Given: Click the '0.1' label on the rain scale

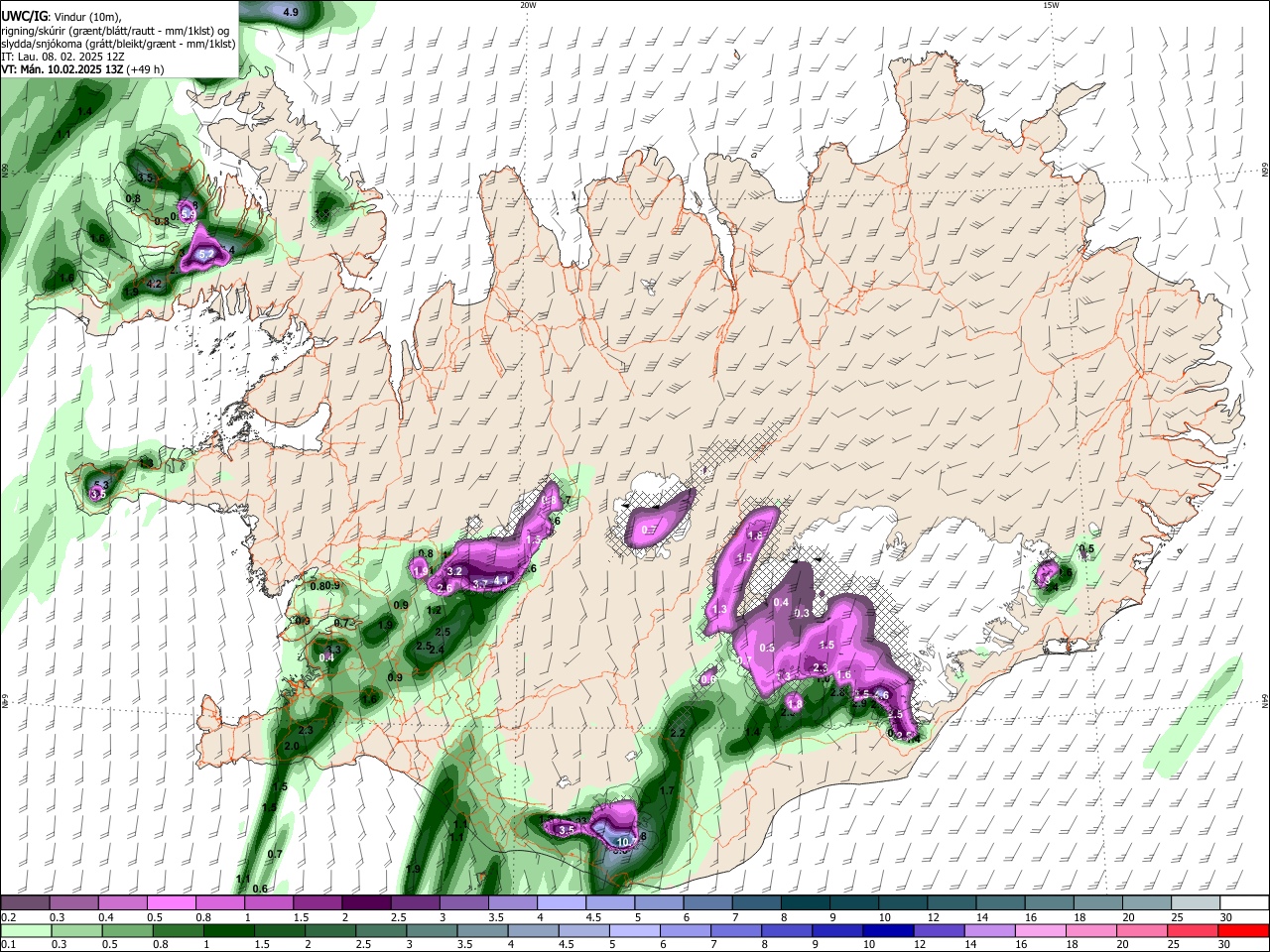Looking at the screenshot, I should pyautogui.click(x=8, y=944).
